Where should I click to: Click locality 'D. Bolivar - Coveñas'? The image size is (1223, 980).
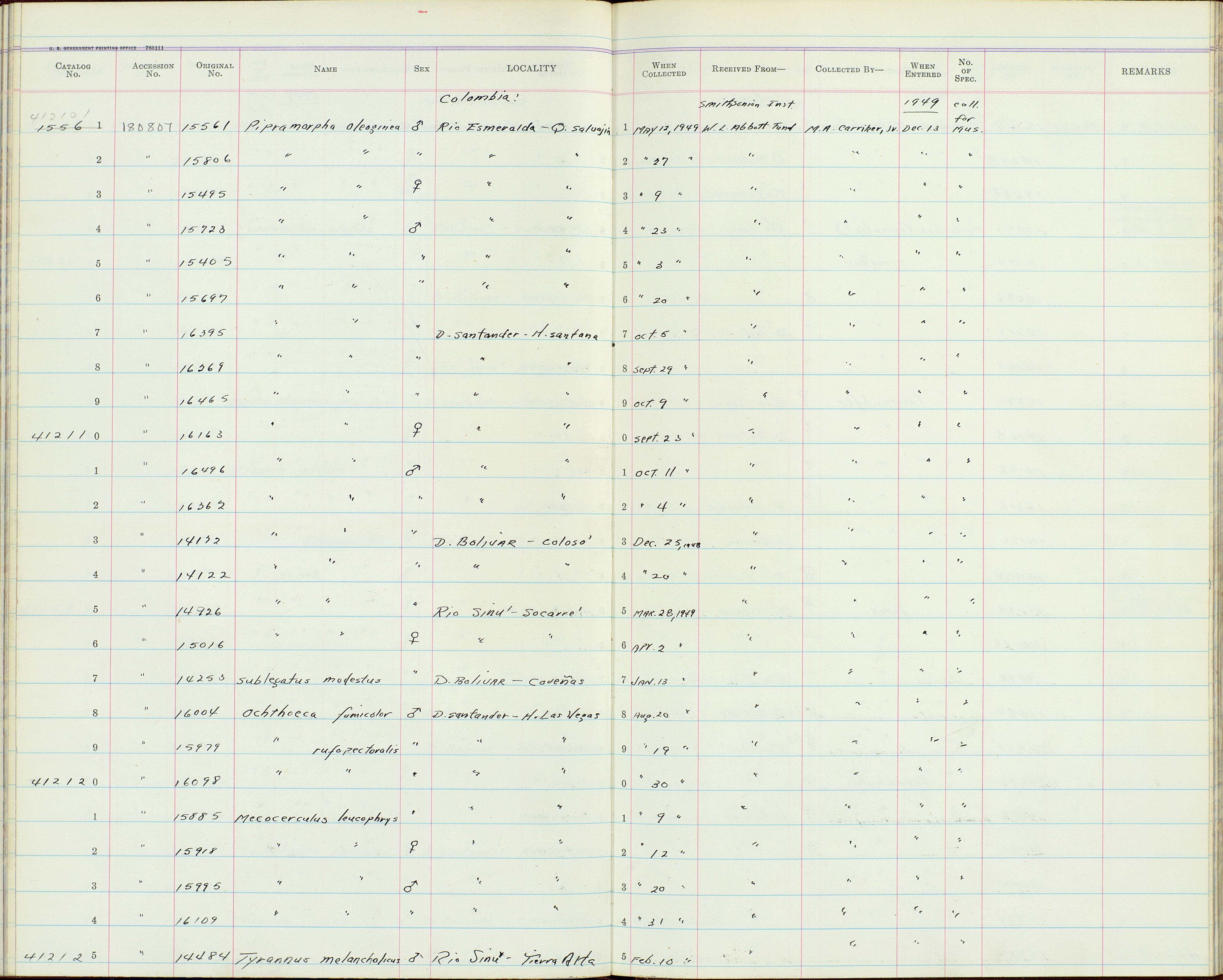click(x=508, y=680)
